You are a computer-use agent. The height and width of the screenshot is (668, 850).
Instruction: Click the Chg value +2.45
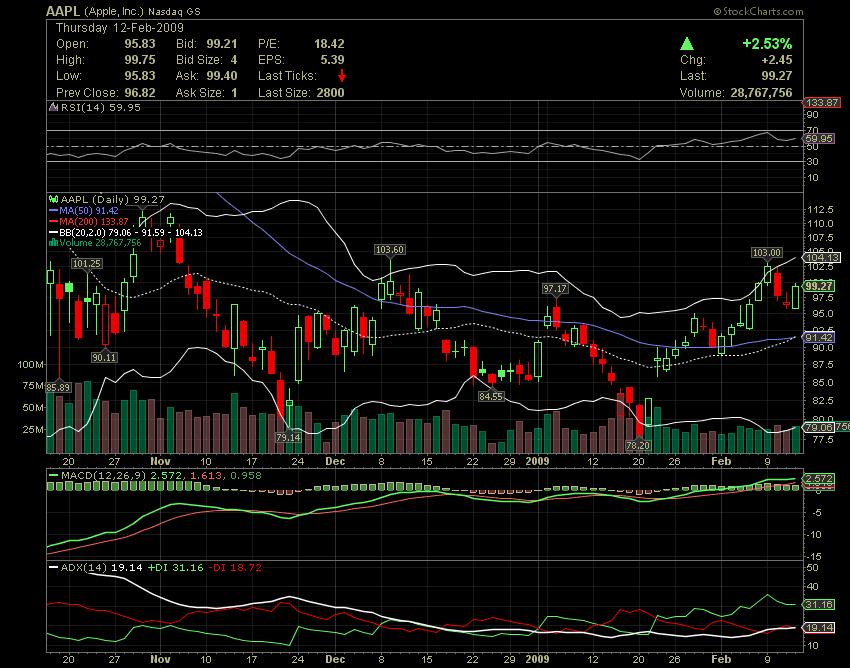(x=777, y=60)
